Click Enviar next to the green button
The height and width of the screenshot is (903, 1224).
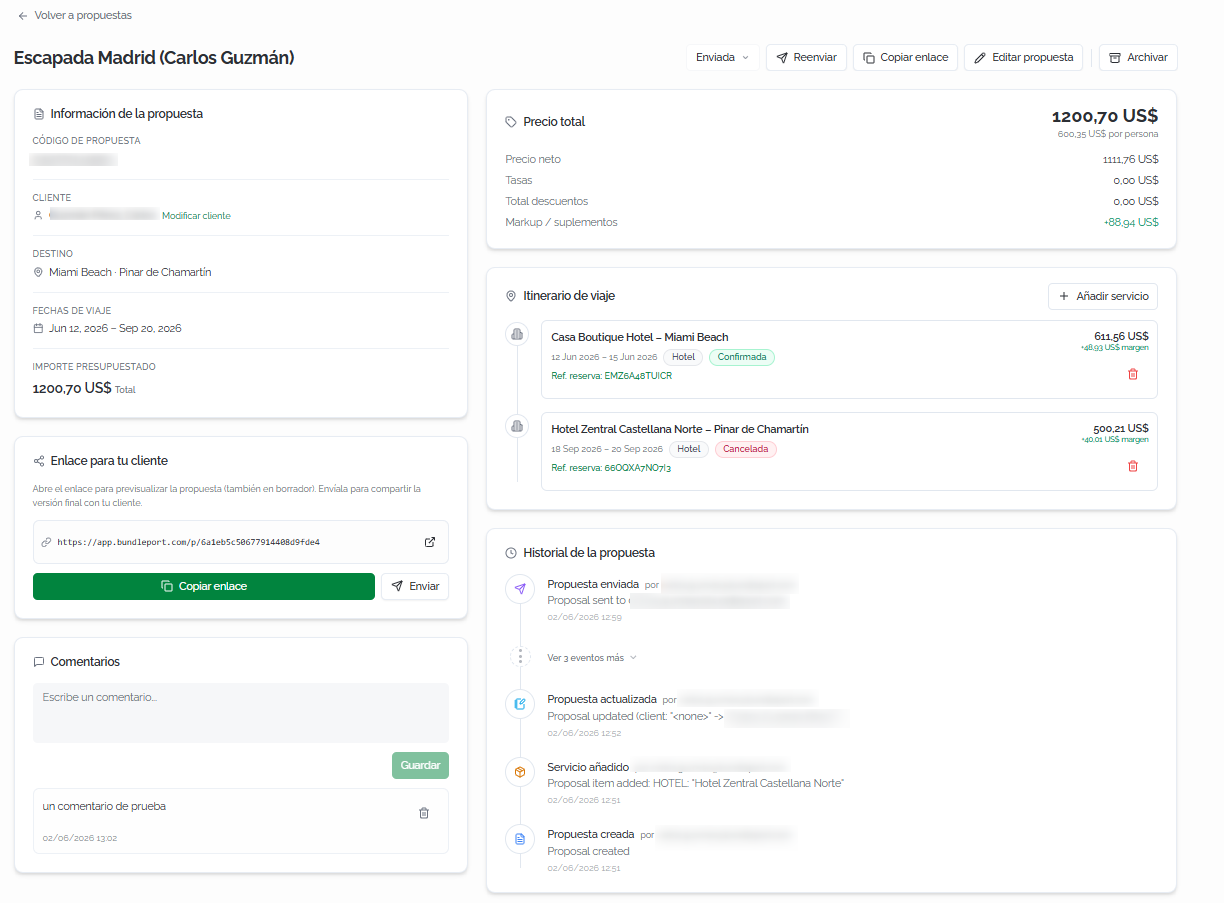click(x=415, y=586)
